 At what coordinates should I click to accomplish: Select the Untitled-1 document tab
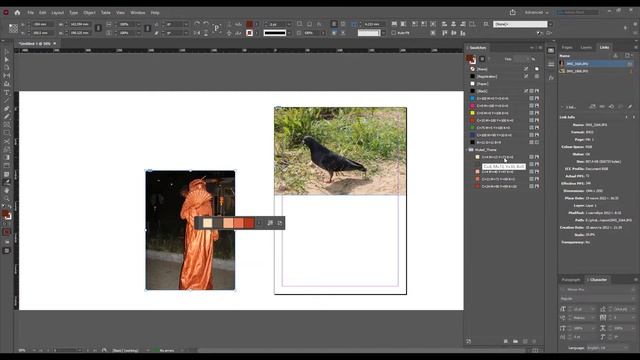click(34, 43)
